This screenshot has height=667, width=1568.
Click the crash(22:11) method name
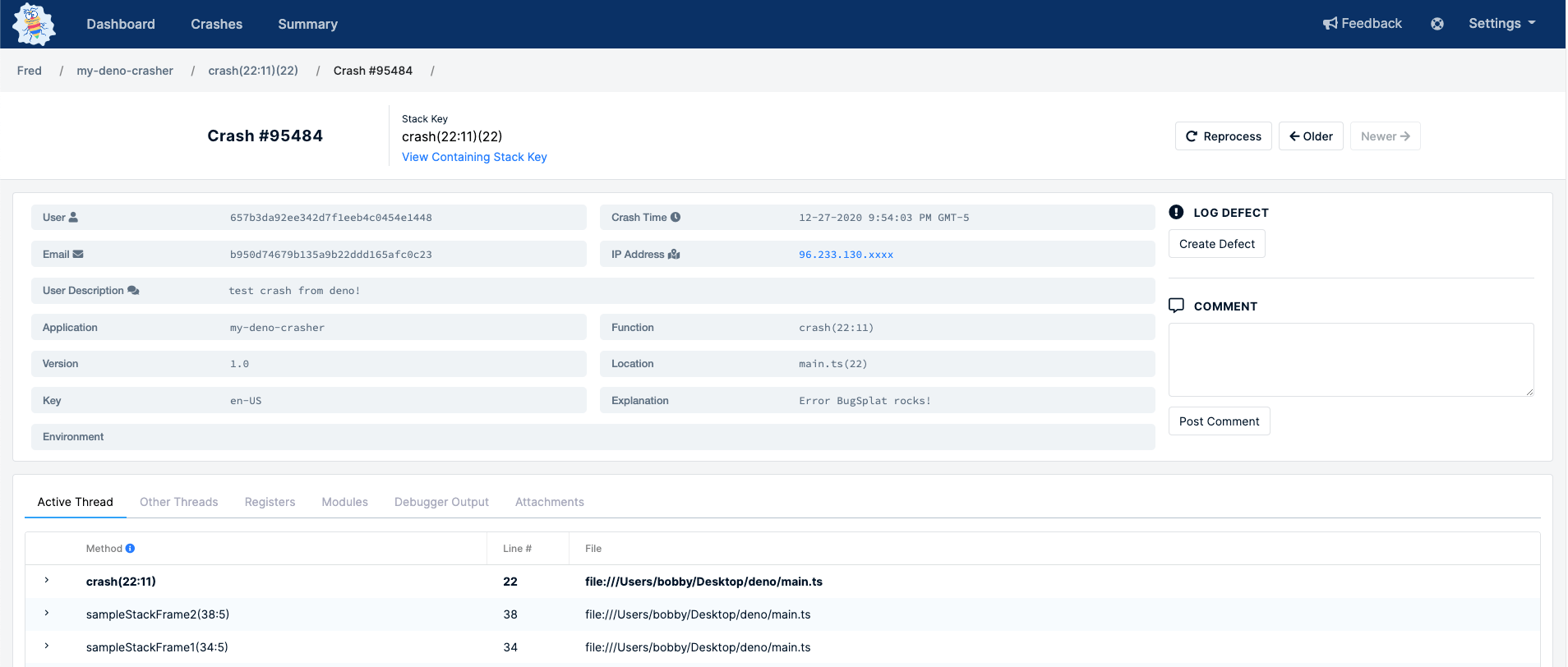[121, 582]
